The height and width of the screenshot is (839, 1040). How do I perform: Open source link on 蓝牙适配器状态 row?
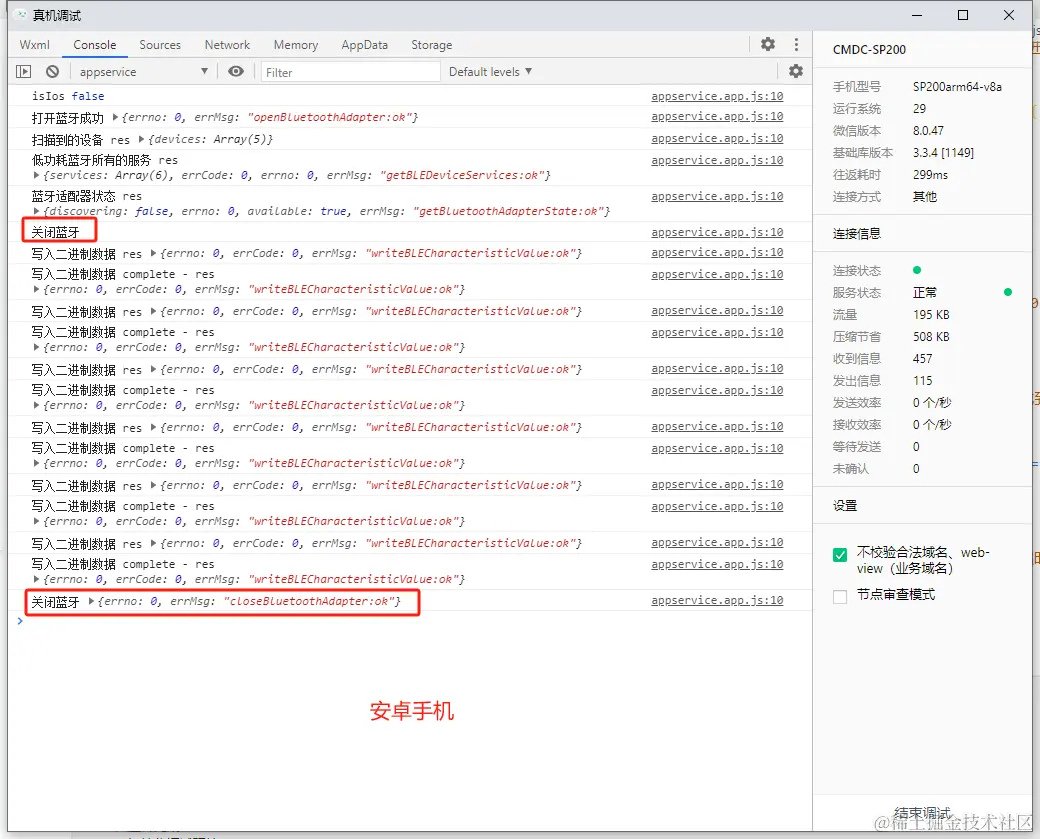[x=717, y=196]
